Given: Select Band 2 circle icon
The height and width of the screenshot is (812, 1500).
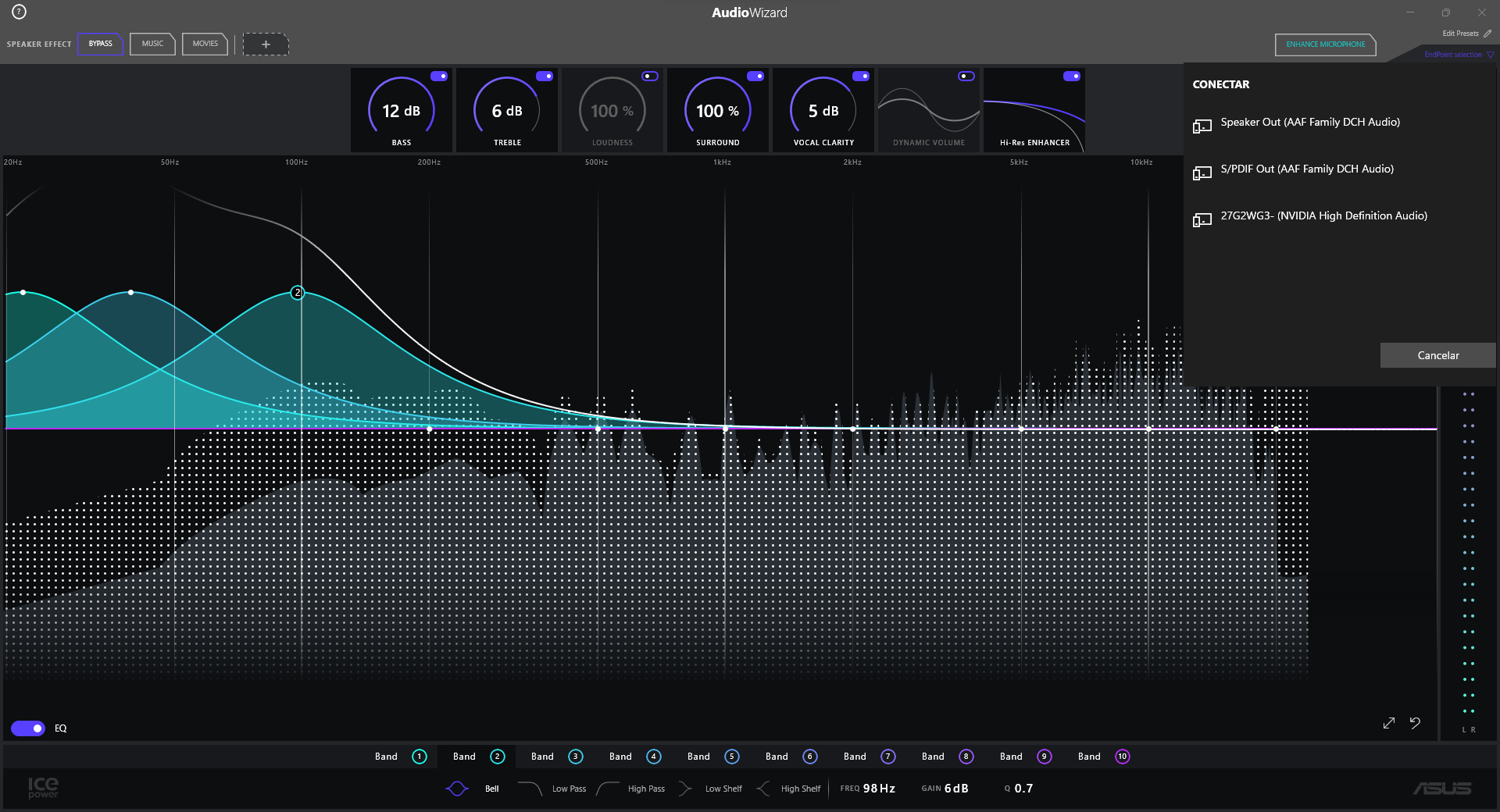Looking at the screenshot, I should (498, 757).
